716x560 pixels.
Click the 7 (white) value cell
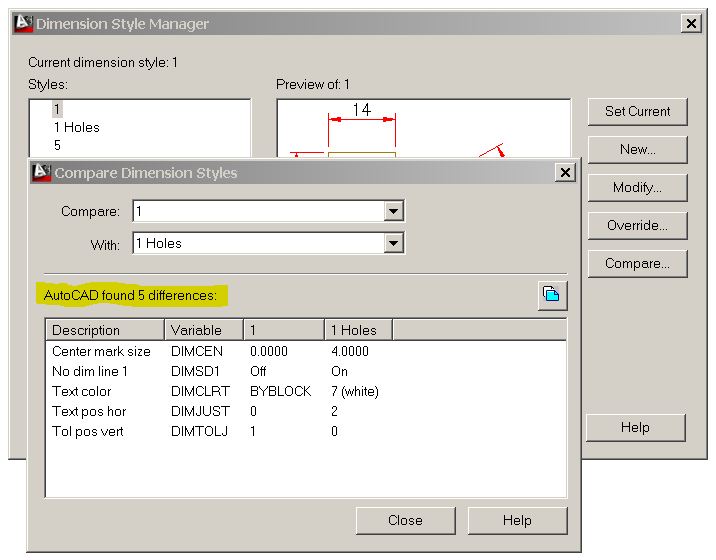[x=355, y=391]
